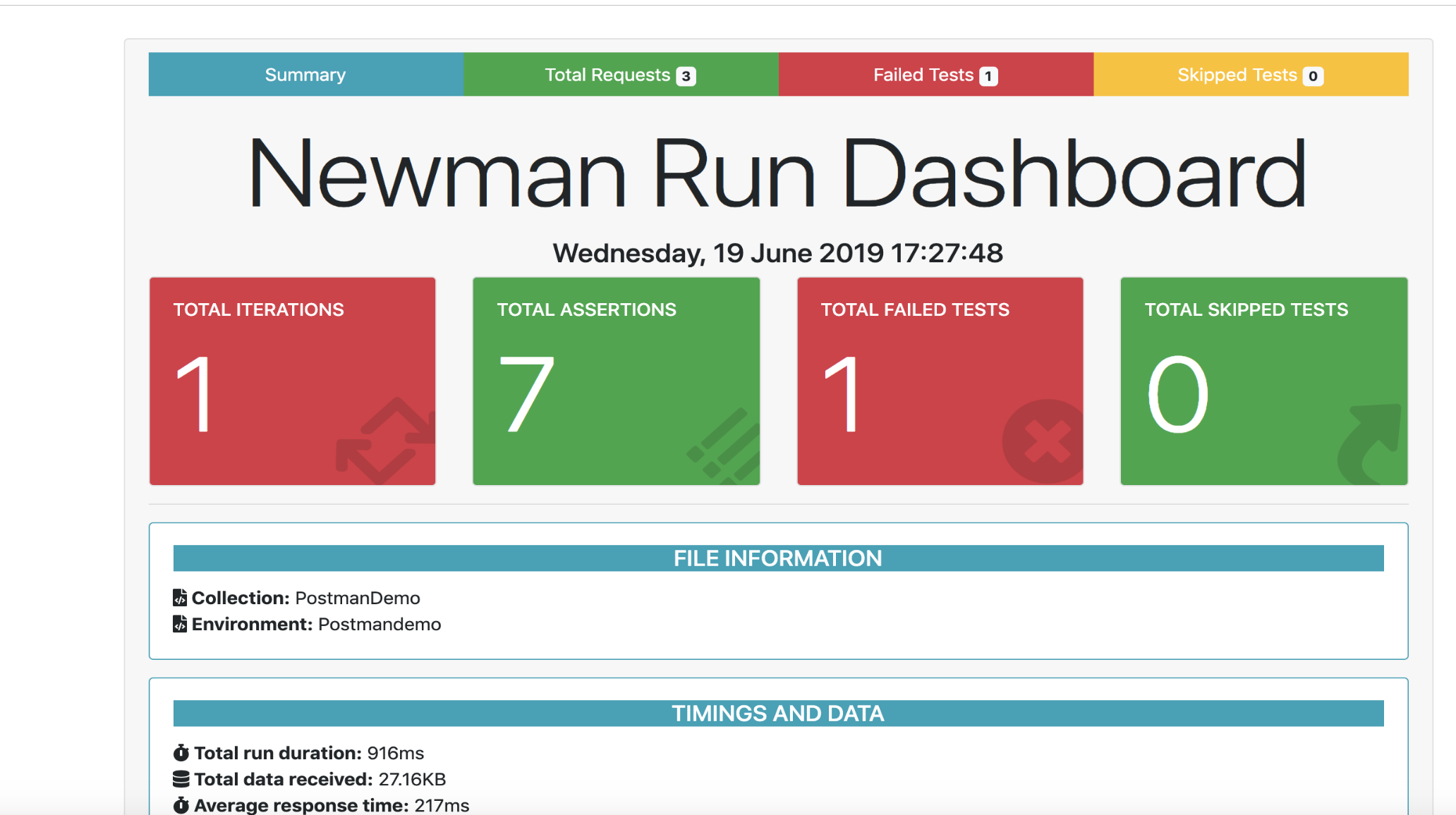Click the skipped tests curved arrow icon
The image size is (1456, 815).
(1369, 442)
